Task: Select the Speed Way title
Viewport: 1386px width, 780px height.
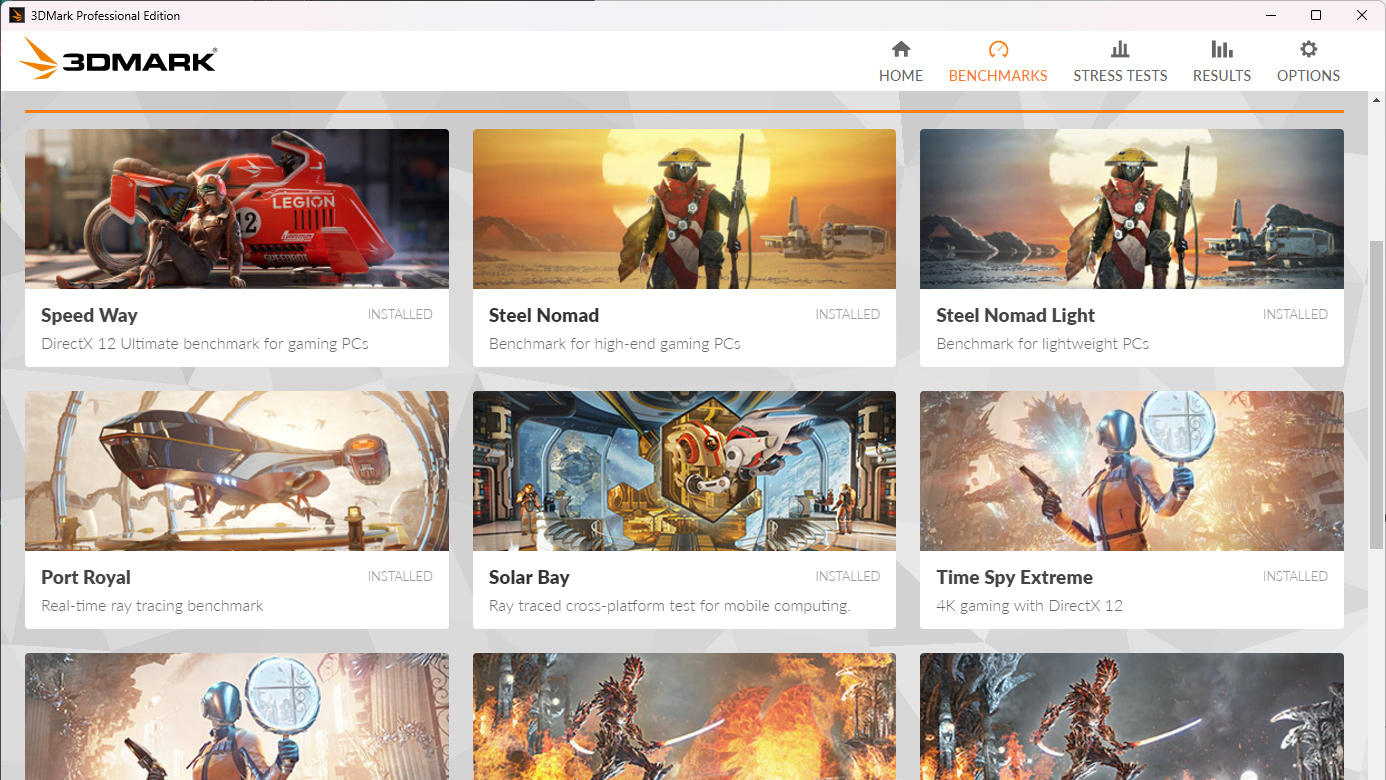Action: click(89, 316)
